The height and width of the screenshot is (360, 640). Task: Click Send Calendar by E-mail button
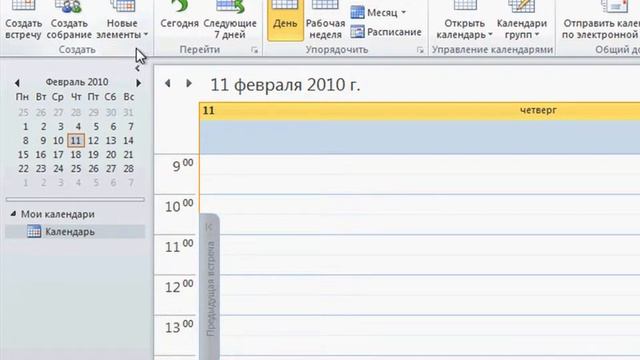pyautogui.click(x=600, y=20)
